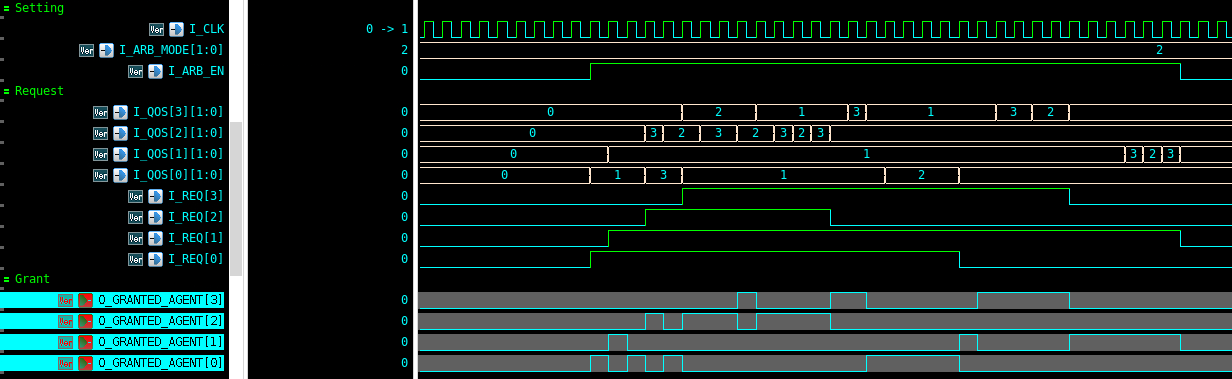
Task: Click the '3' segment in the I_QOS[0] waveform
Action: 663,175
